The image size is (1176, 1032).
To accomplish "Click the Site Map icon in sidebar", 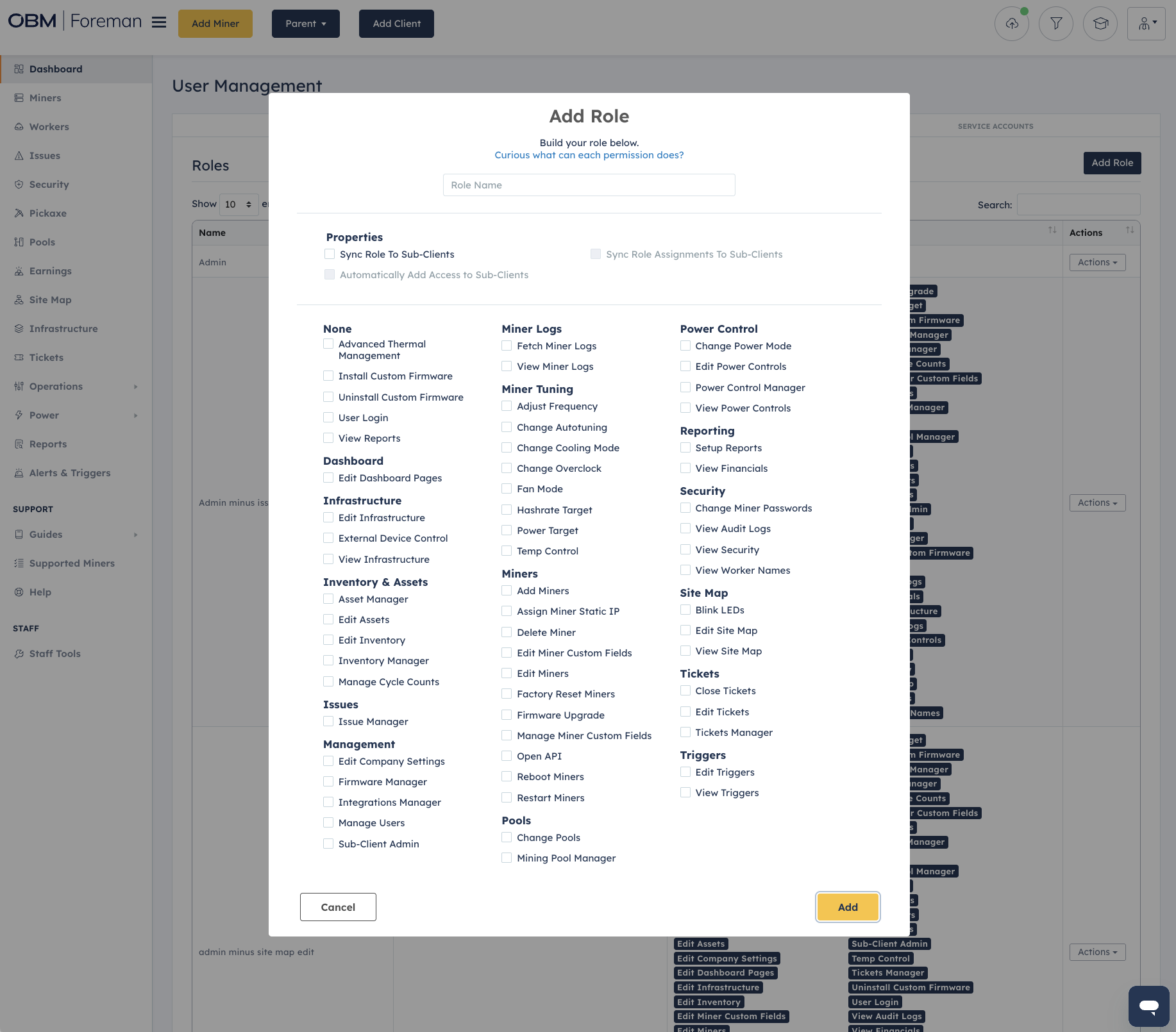I will [x=19, y=300].
